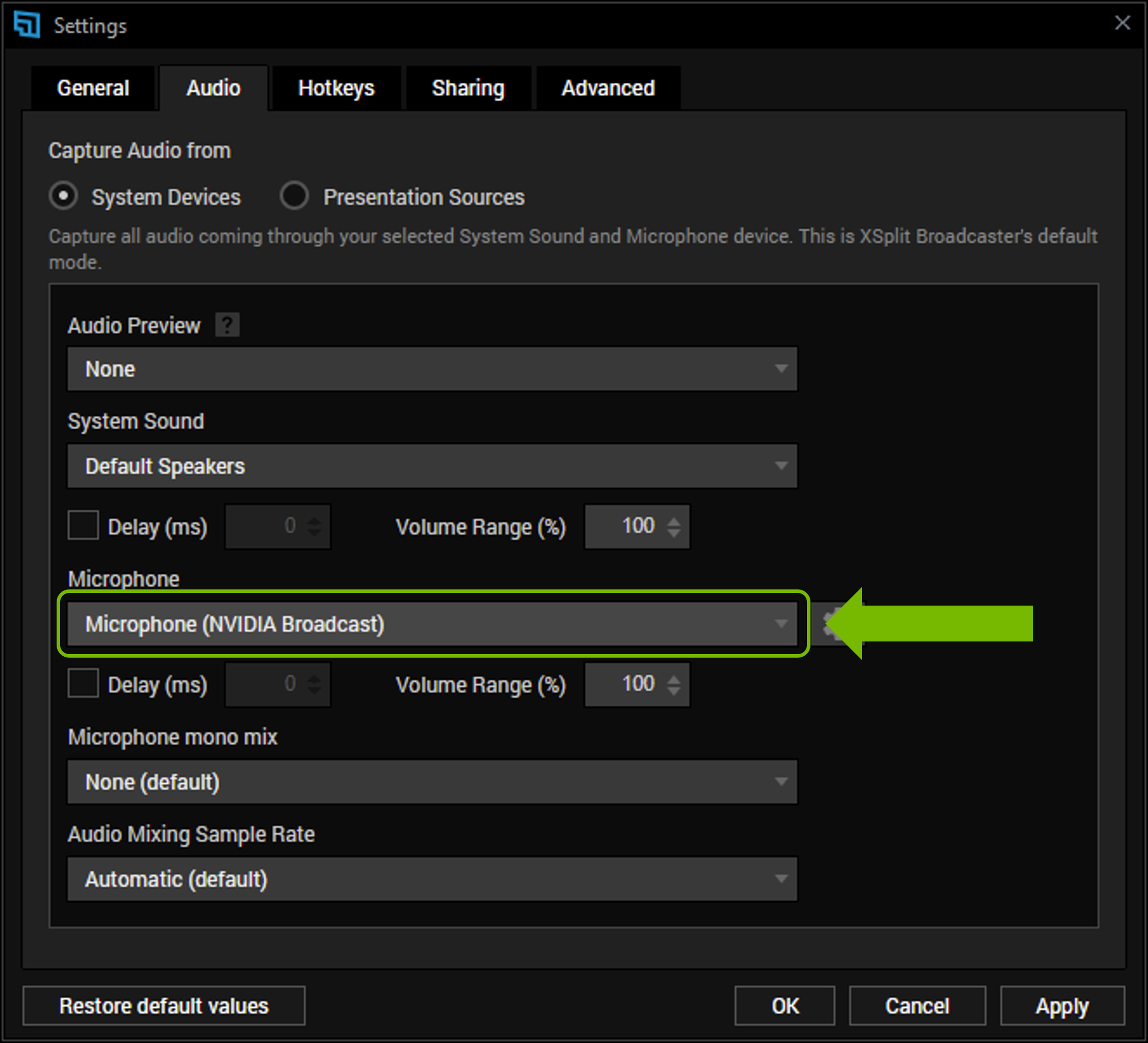Switch to the Hotkeys tab
Image resolution: width=1148 pixels, height=1043 pixels.
(336, 88)
